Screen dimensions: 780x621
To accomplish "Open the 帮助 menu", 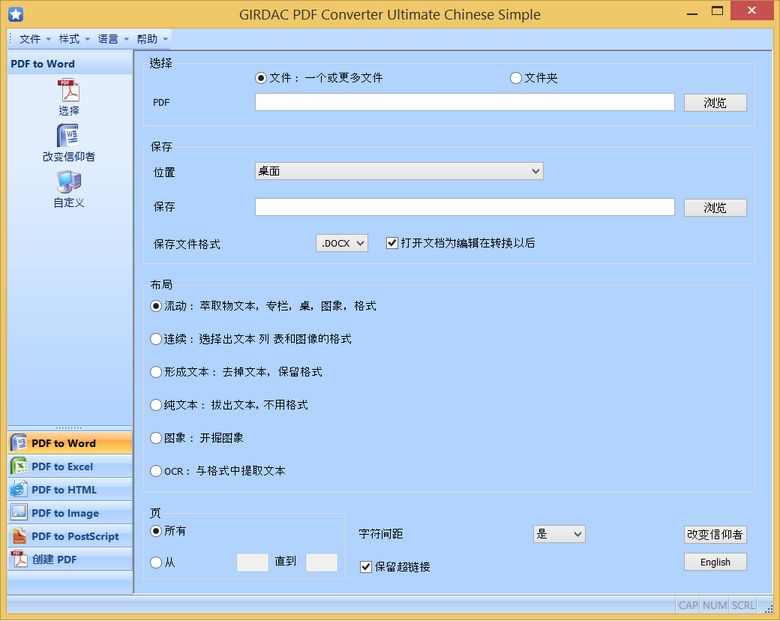I will [152, 39].
